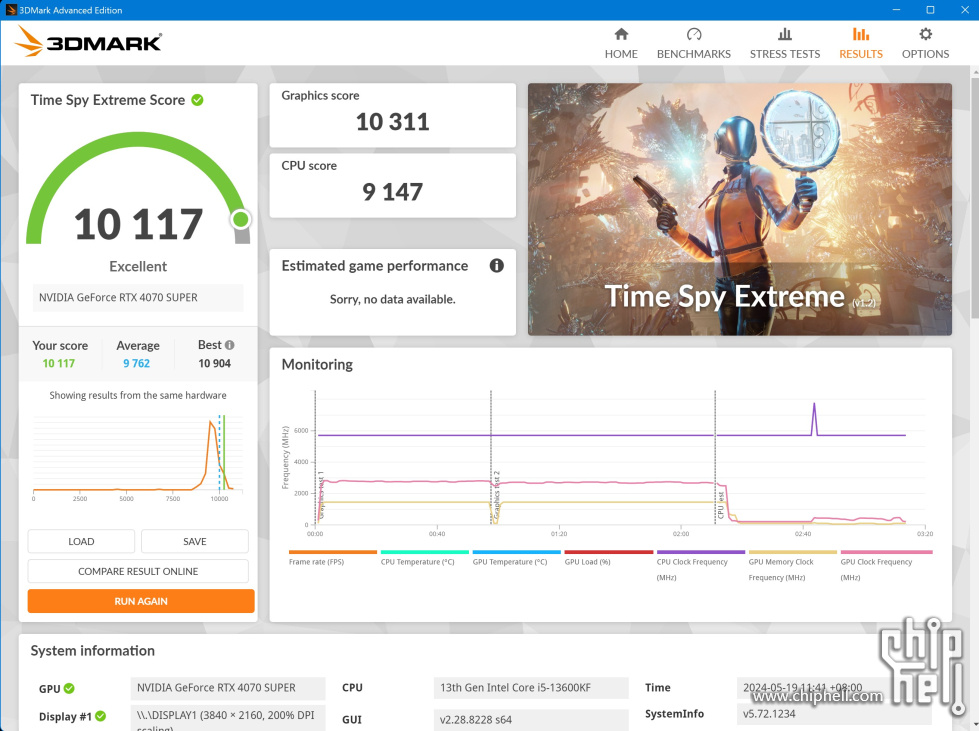Toggle GPU Memory Clock Frequency legend swatch

(792, 552)
